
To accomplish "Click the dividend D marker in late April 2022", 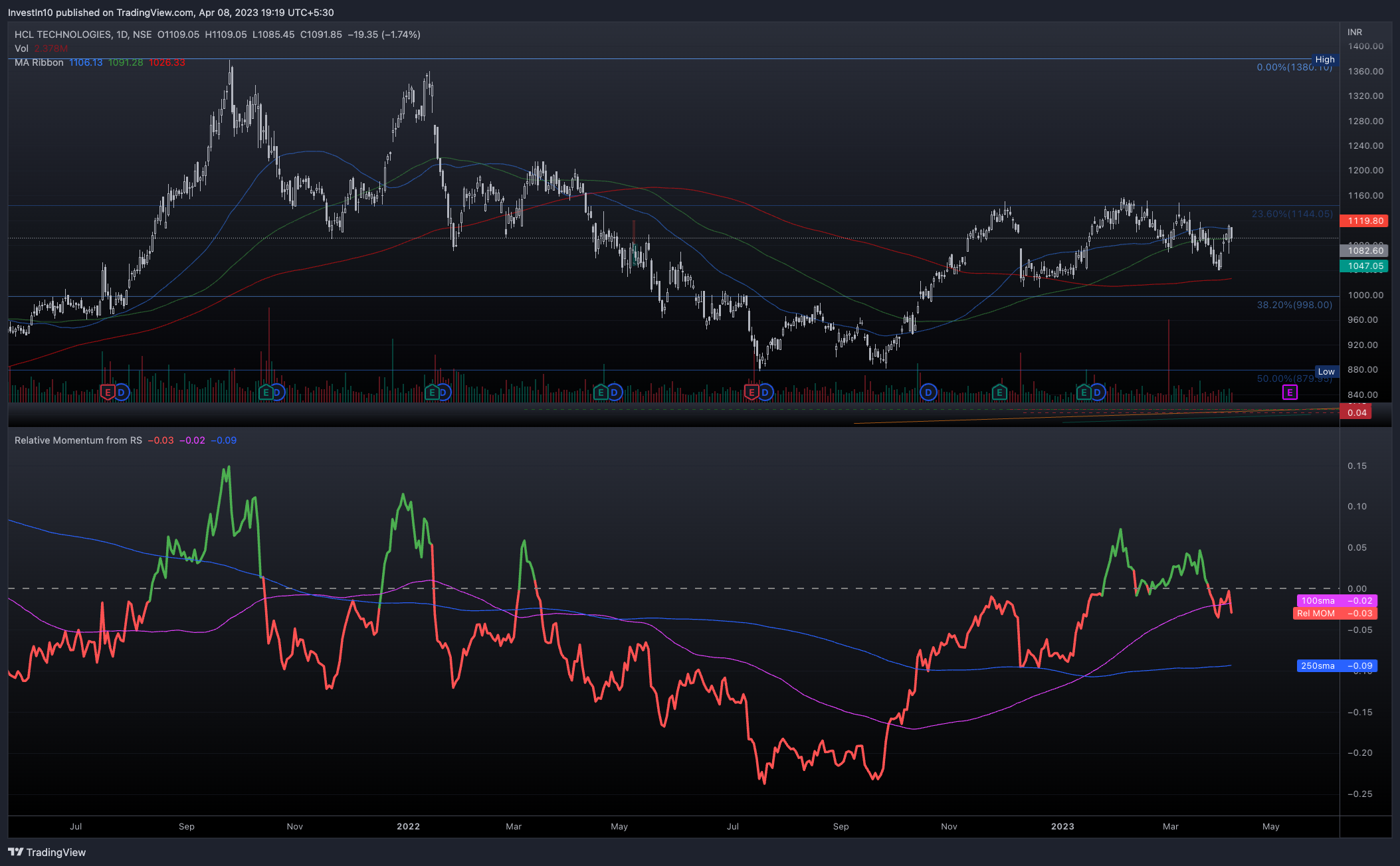I will pos(615,392).
